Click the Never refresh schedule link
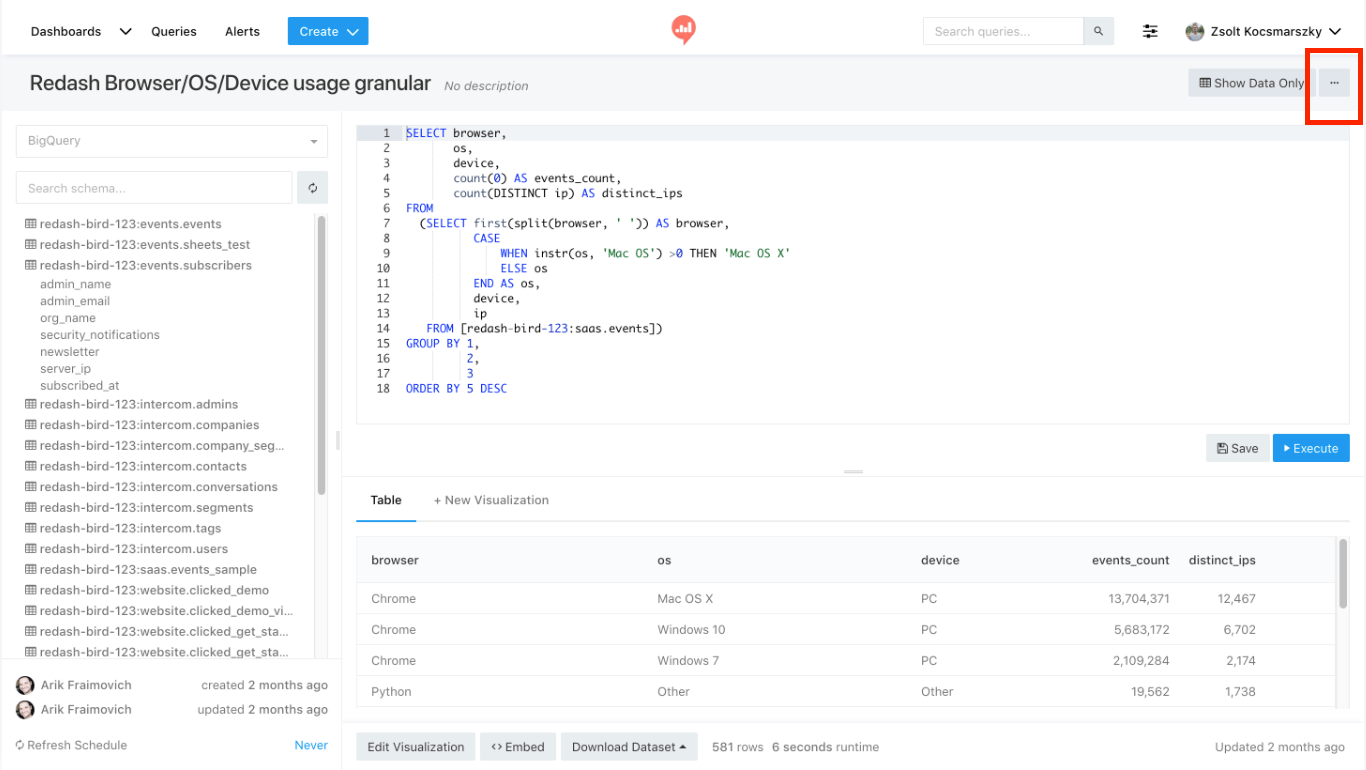 click(x=311, y=745)
